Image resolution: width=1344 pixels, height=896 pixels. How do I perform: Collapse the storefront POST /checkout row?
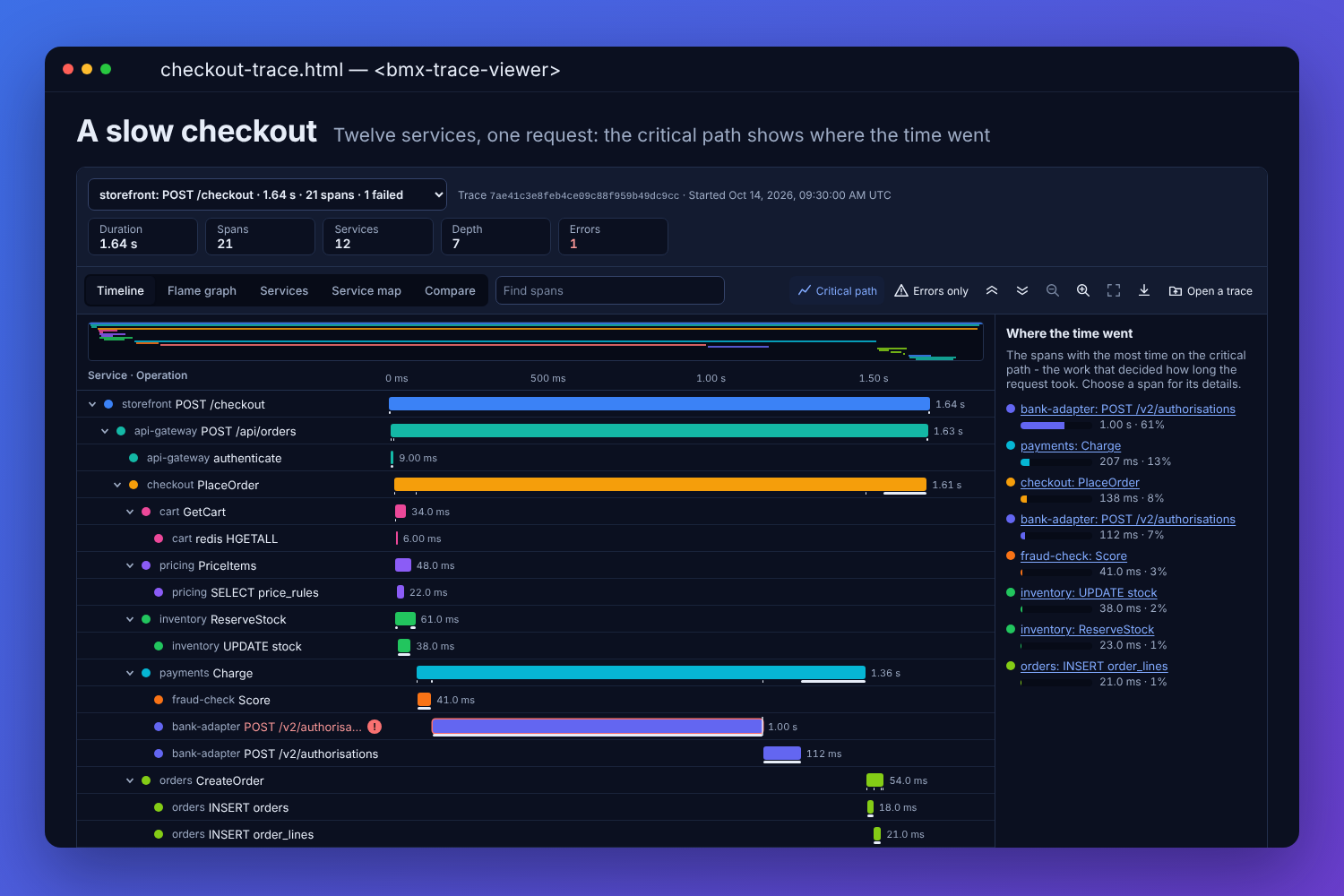pos(92,404)
